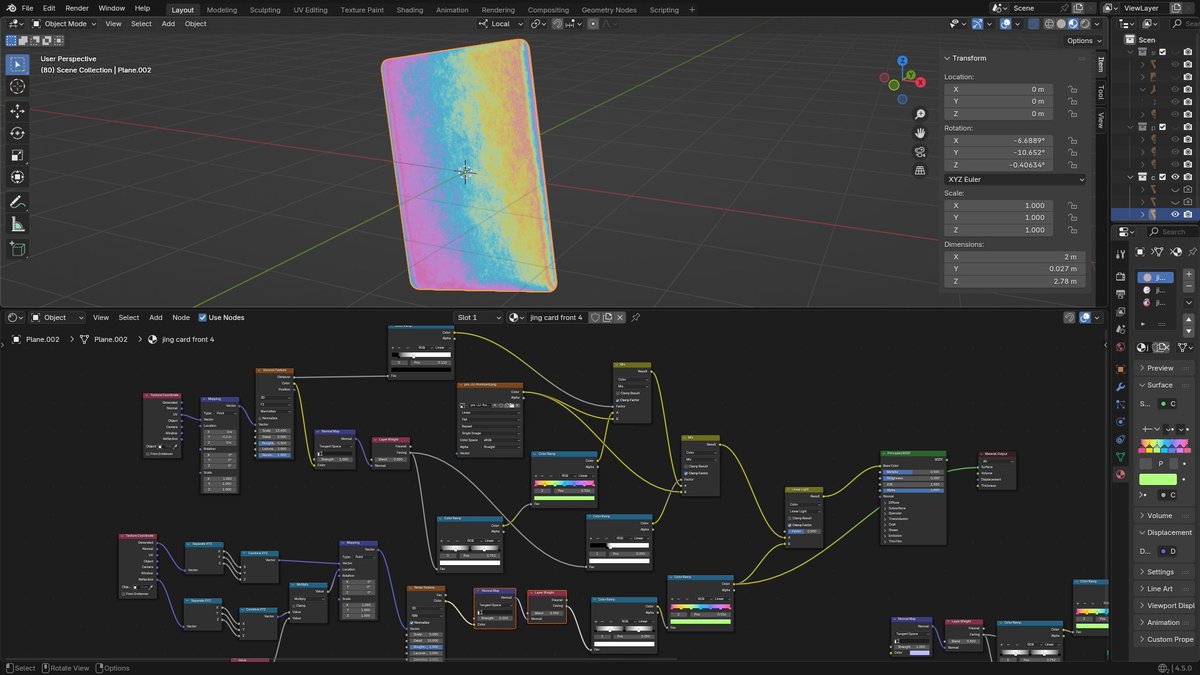
Task: Click the material fake user shield icon
Action: [594, 317]
